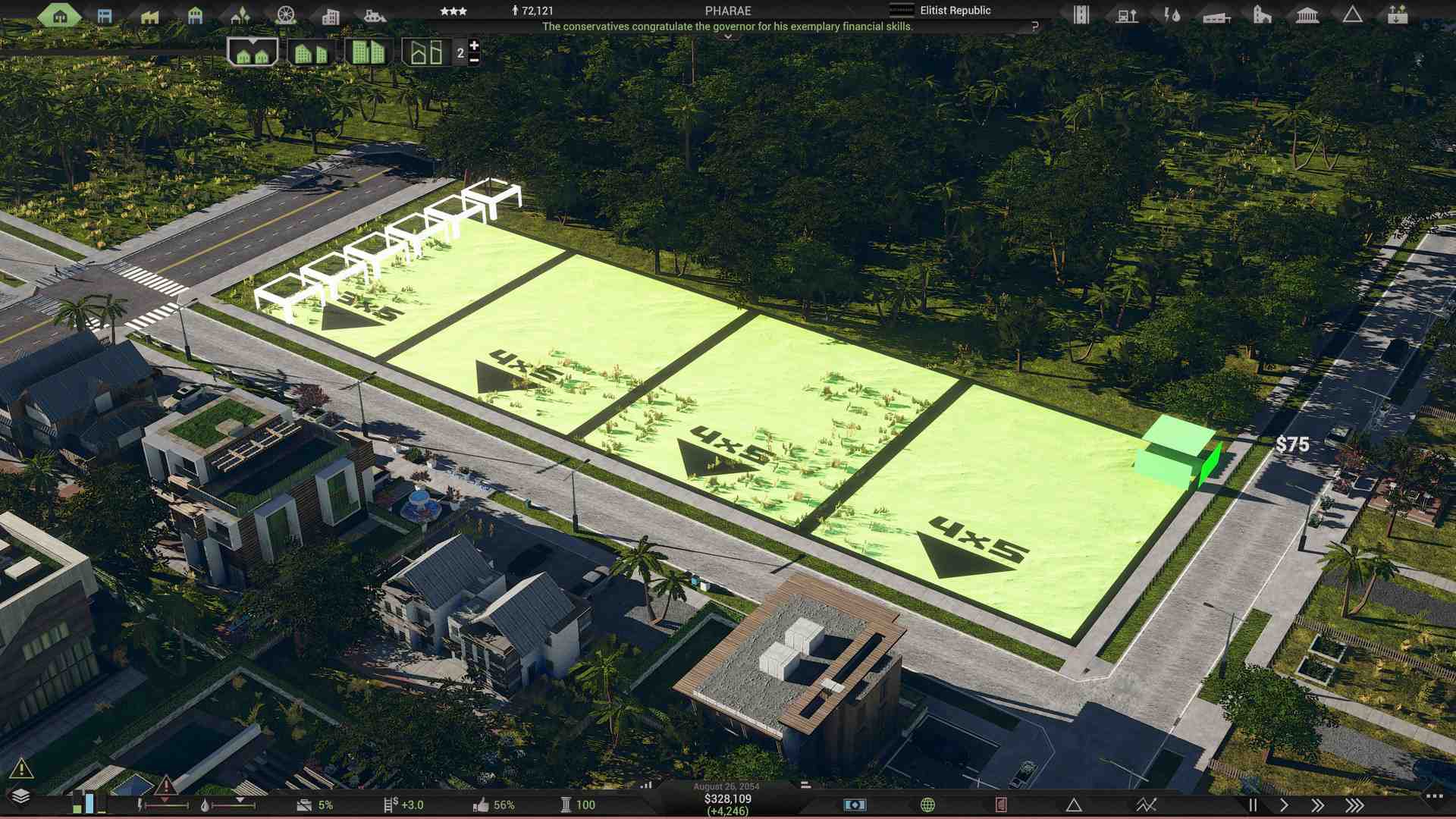Click the question mark on the news banner
The height and width of the screenshot is (819, 1456).
pos(1034,25)
